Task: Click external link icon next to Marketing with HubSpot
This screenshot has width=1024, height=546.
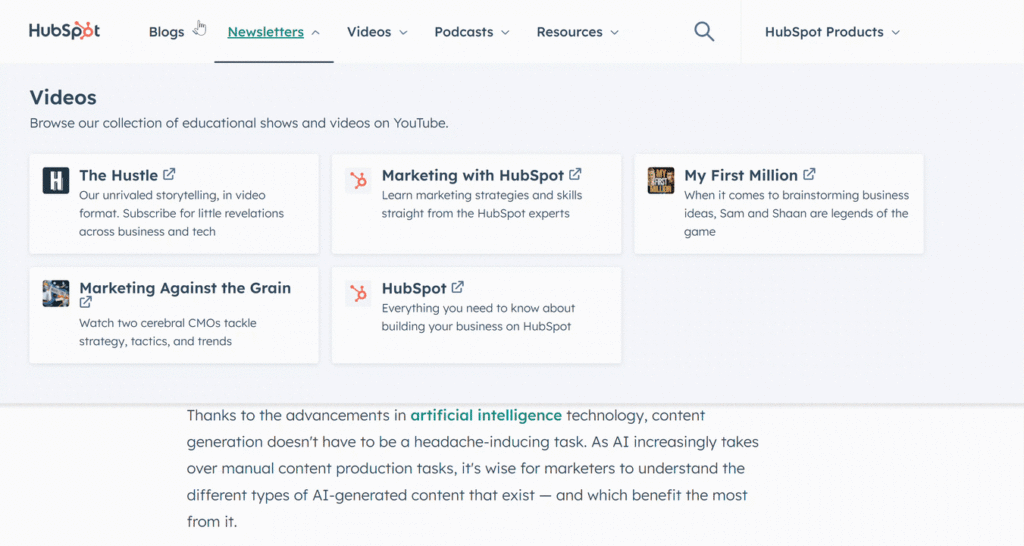Action: pos(575,174)
